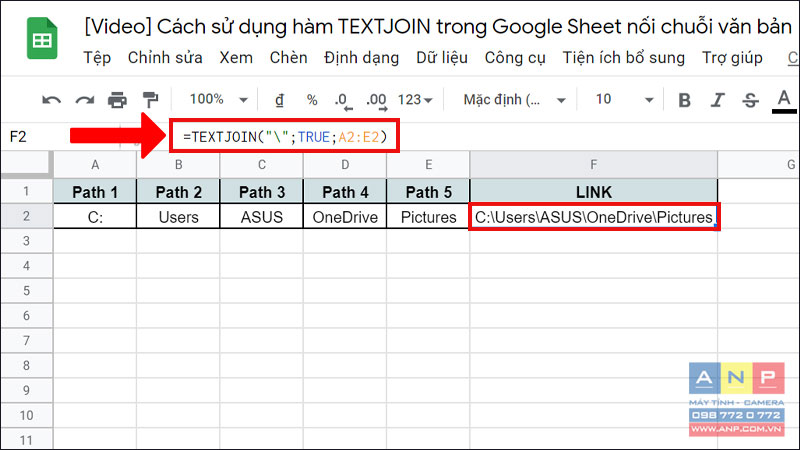The height and width of the screenshot is (450, 800).
Task: Format as percent
Action: (312, 100)
